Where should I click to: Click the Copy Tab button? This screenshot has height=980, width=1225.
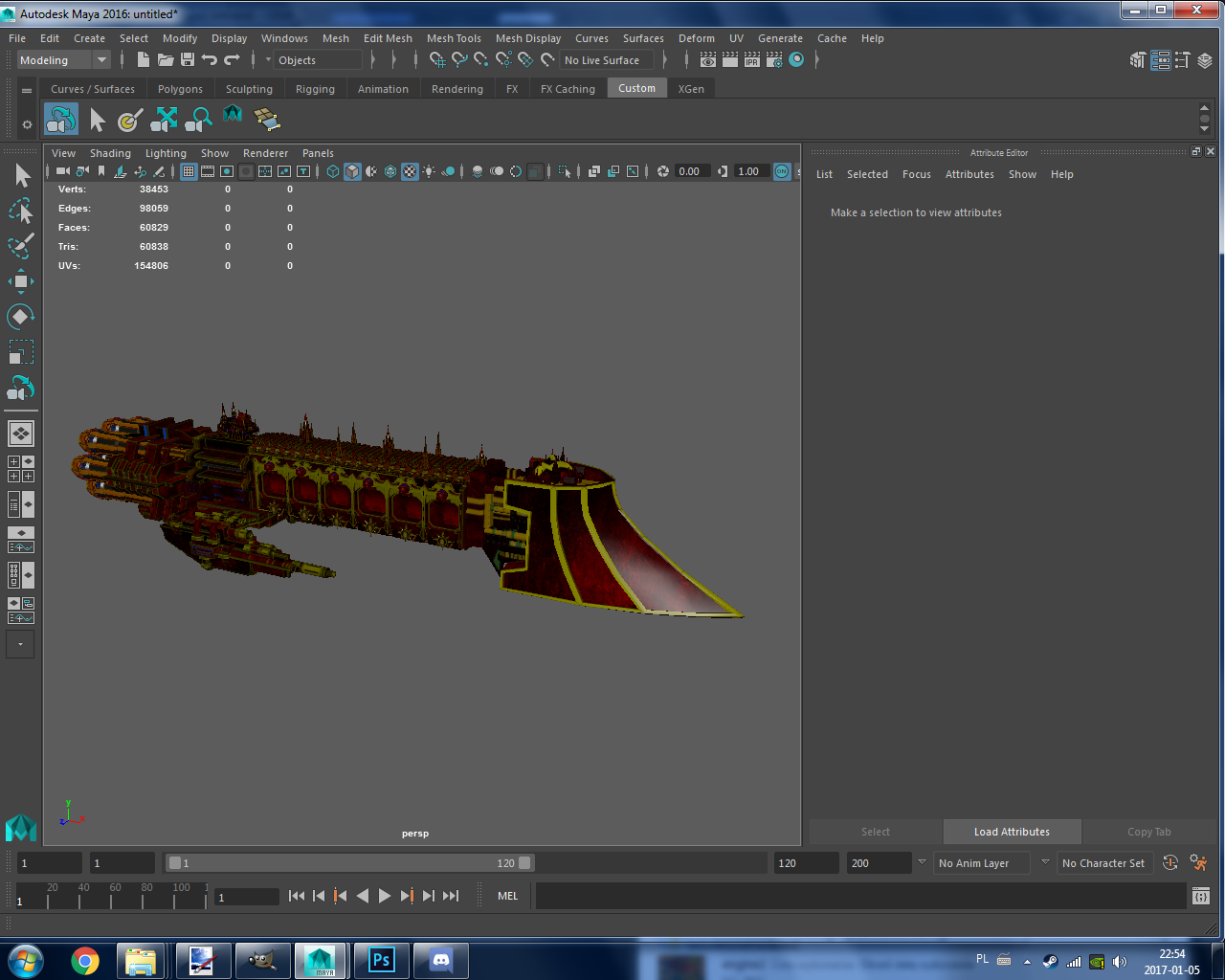(x=1147, y=832)
